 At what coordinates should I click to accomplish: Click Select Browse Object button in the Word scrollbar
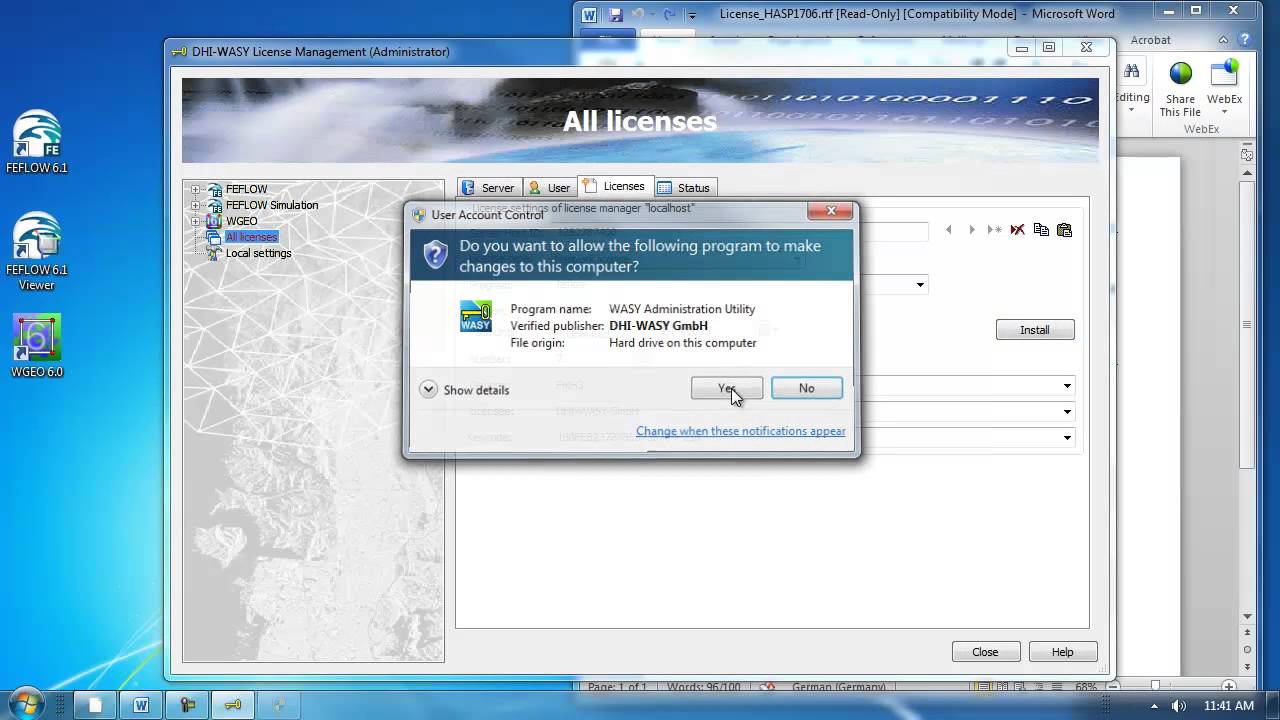pyautogui.click(x=1247, y=649)
